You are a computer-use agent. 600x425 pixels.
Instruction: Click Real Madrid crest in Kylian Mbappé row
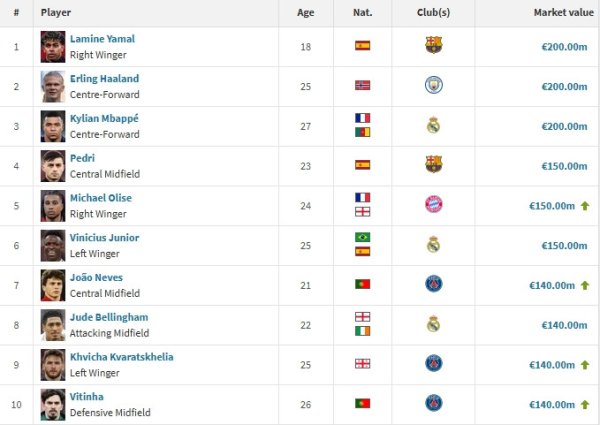(x=434, y=125)
